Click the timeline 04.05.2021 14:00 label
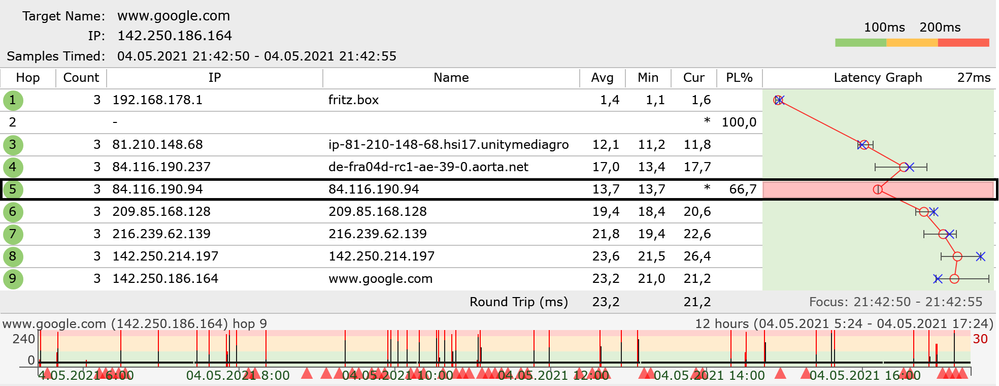The width and height of the screenshot is (999, 386). [x=709, y=375]
